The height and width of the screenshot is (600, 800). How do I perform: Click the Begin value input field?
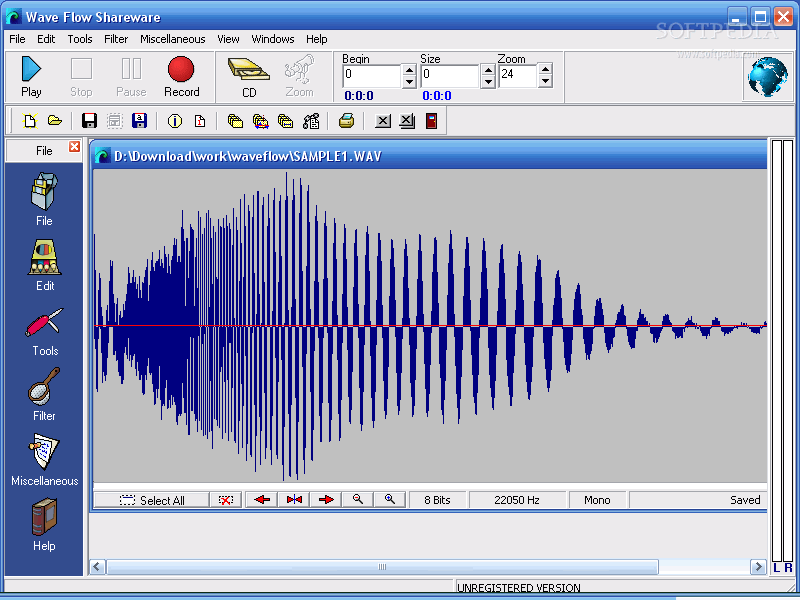[372, 76]
